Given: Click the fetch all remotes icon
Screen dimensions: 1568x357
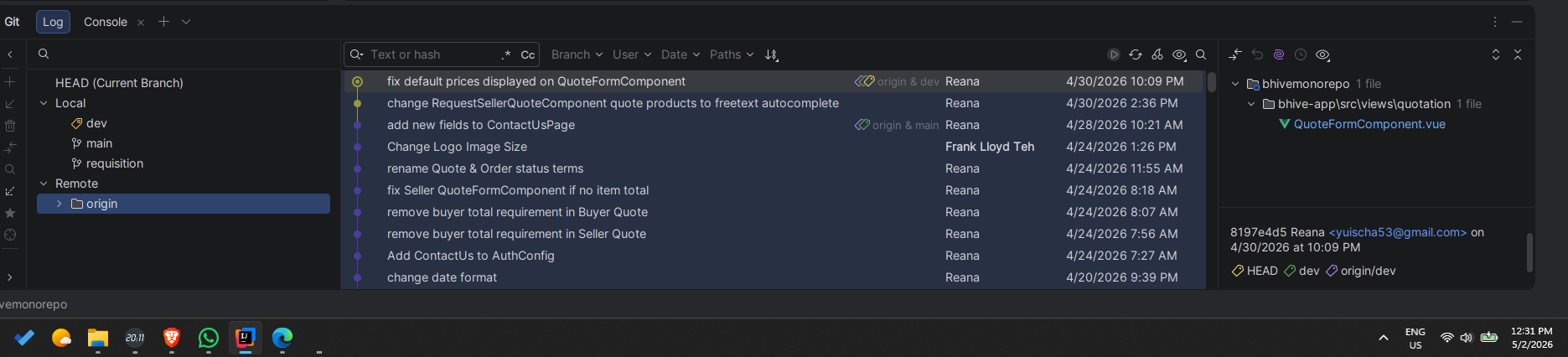Looking at the screenshot, I should [x=10, y=191].
